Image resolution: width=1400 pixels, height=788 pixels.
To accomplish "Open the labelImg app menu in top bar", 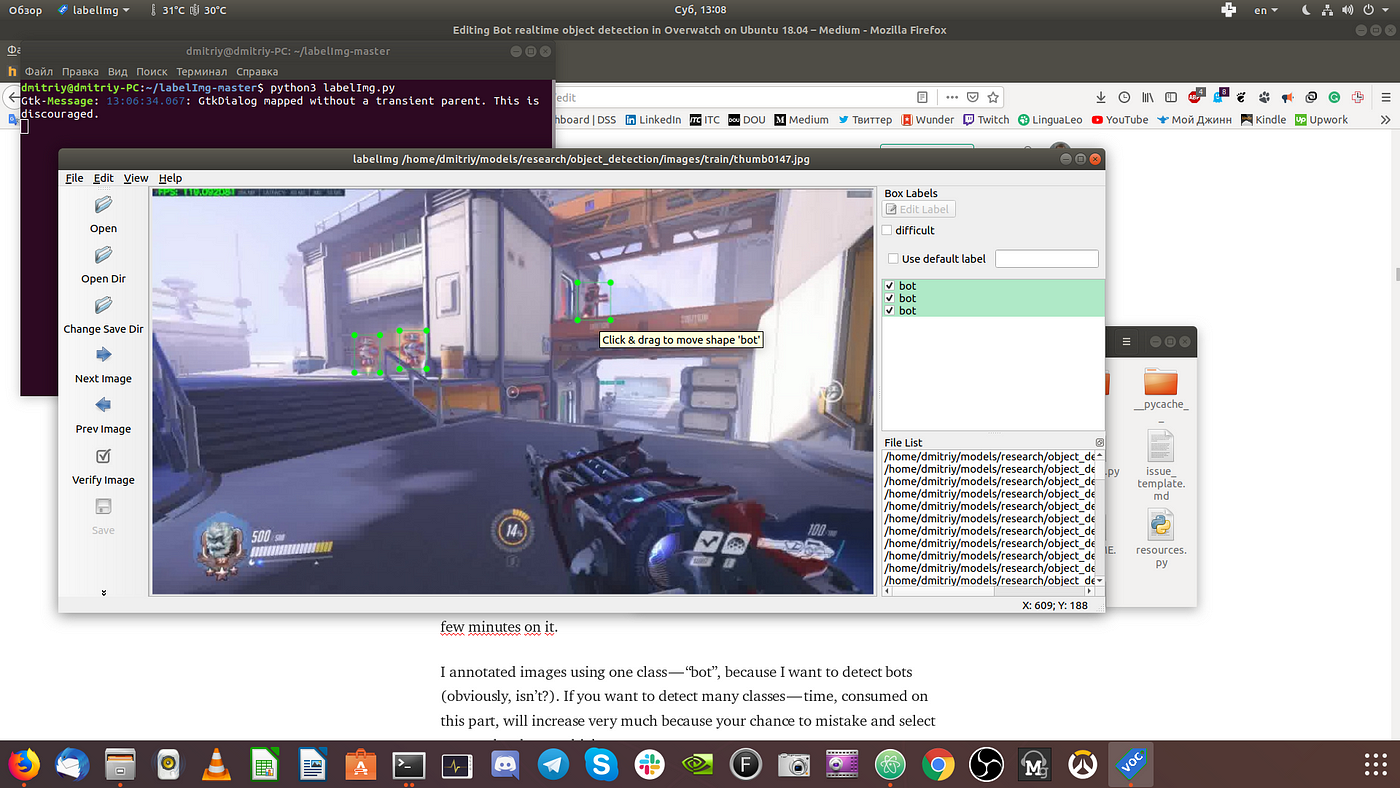I will (94, 10).
